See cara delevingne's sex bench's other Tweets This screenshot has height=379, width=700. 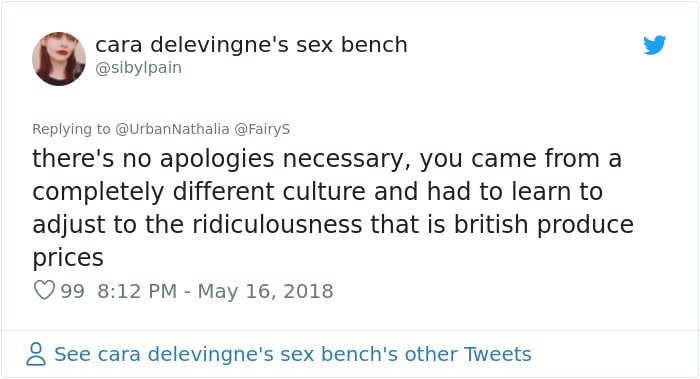(292, 354)
